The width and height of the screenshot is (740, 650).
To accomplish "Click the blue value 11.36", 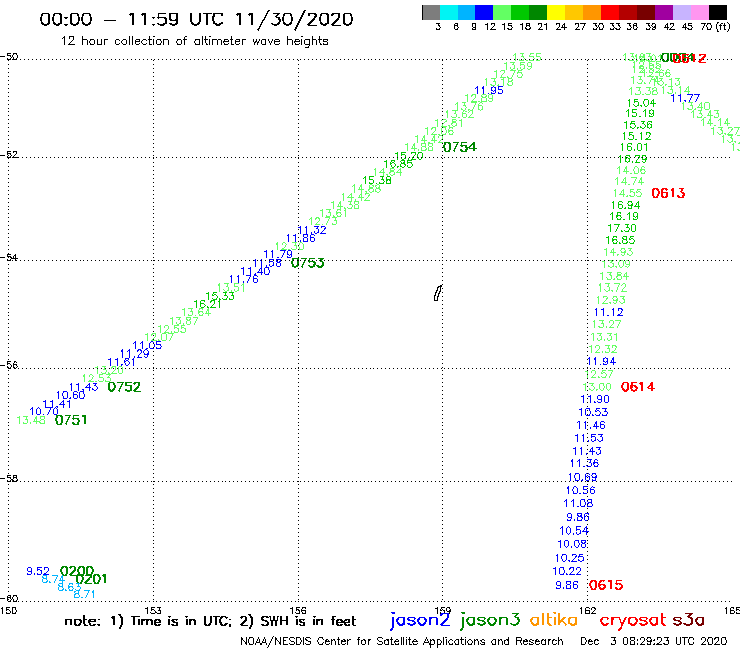I will click(584, 464).
